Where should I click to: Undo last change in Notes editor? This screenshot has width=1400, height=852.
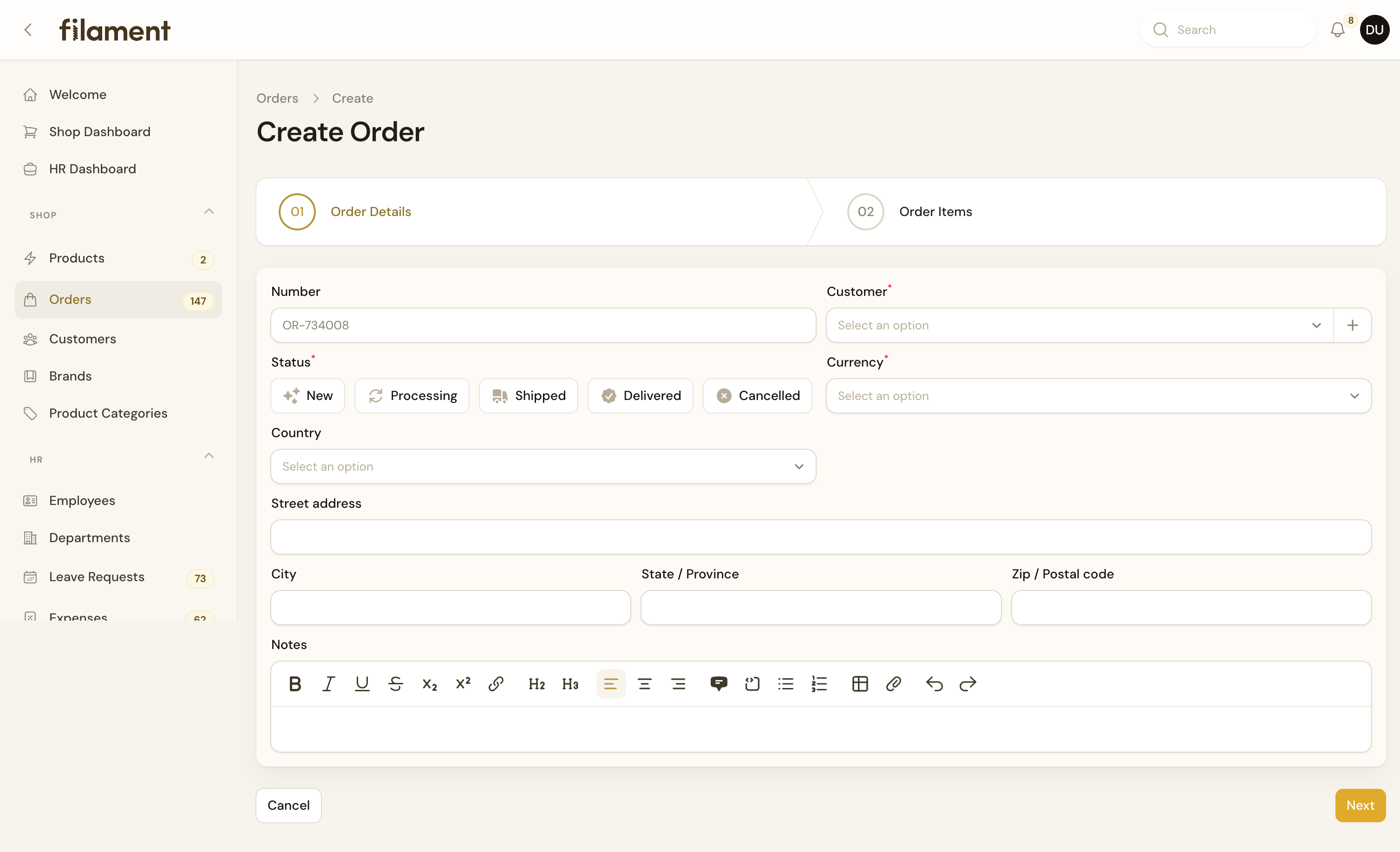pos(935,684)
